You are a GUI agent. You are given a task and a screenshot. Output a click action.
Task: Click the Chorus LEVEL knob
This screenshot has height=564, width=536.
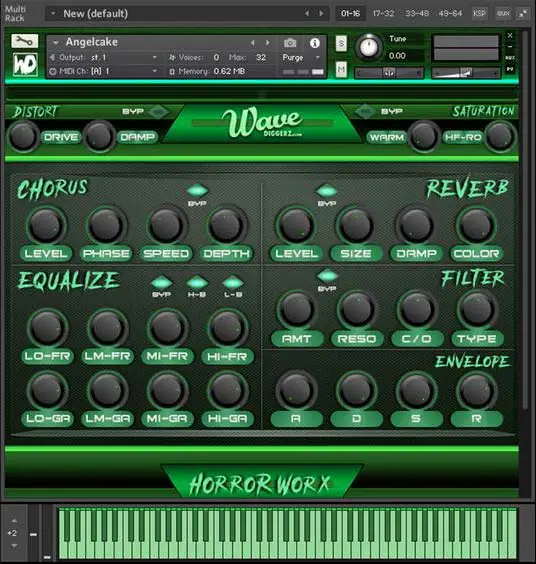[46, 226]
